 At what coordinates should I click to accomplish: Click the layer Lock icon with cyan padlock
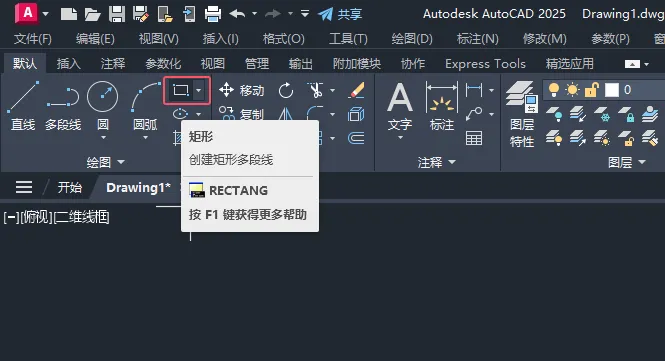[x=626, y=114]
